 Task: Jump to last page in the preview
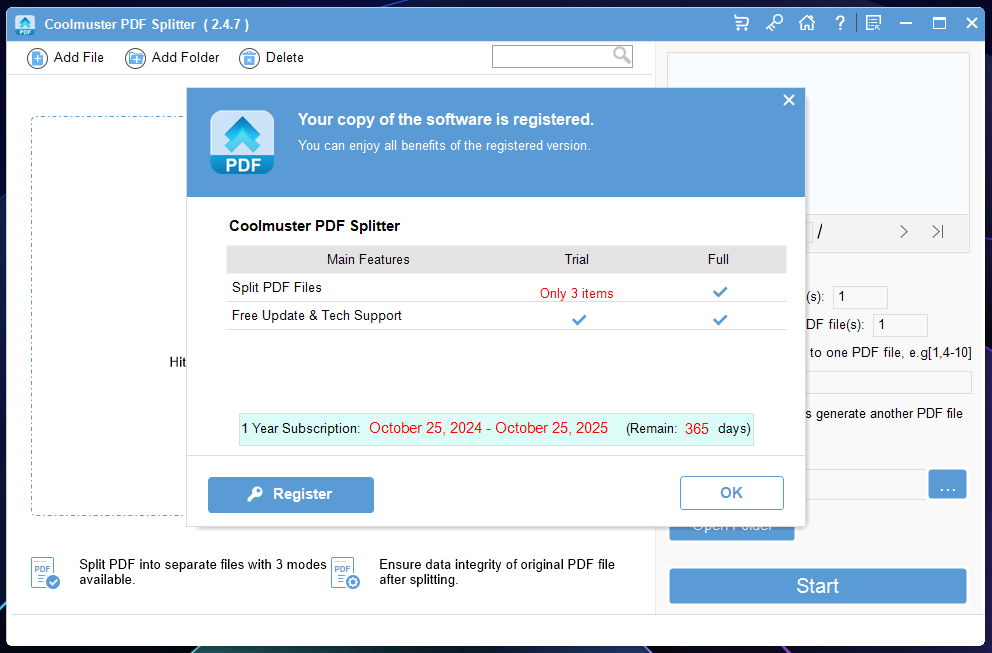[x=938, y=232]
